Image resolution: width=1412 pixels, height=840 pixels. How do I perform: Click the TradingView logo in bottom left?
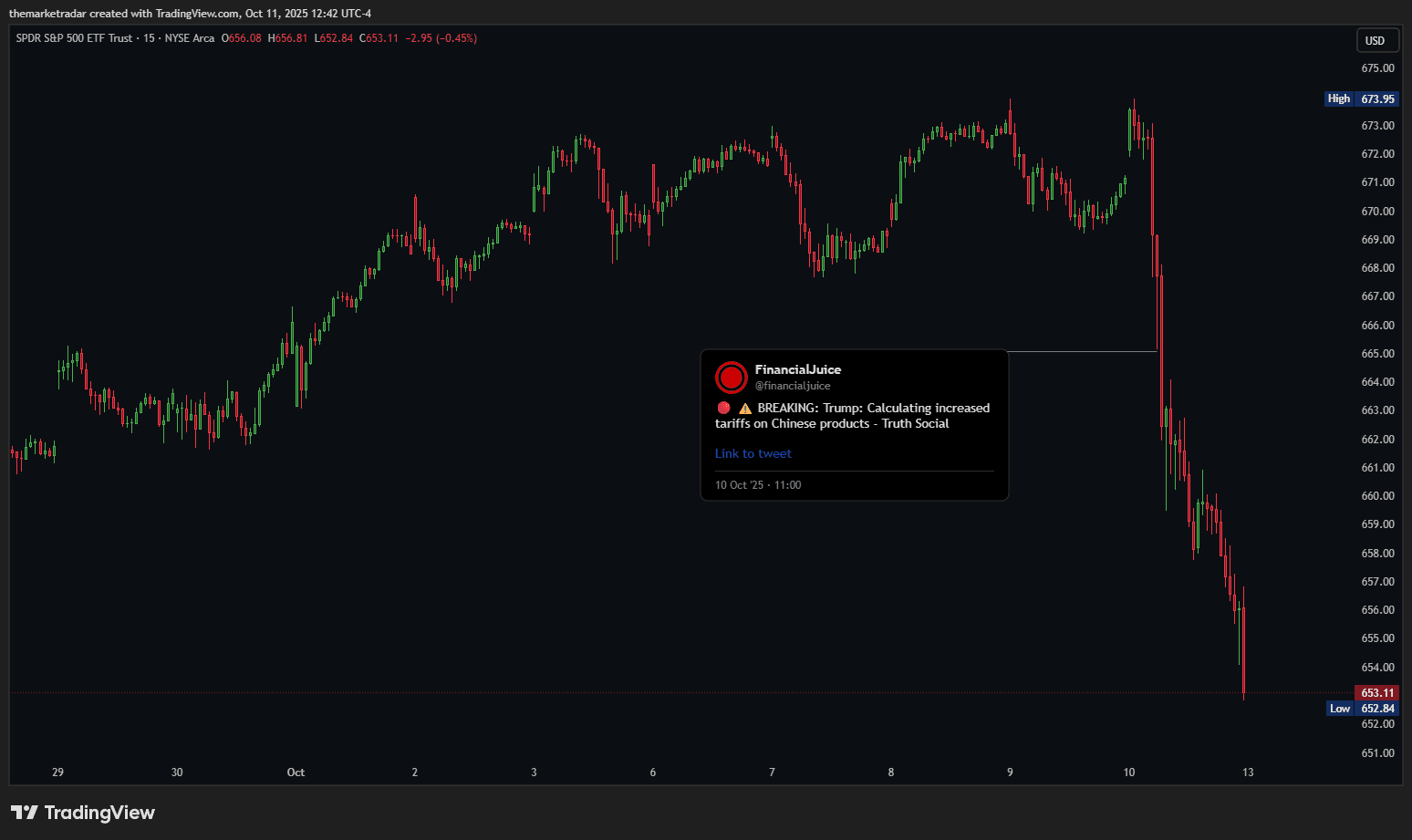click(82, 812)
